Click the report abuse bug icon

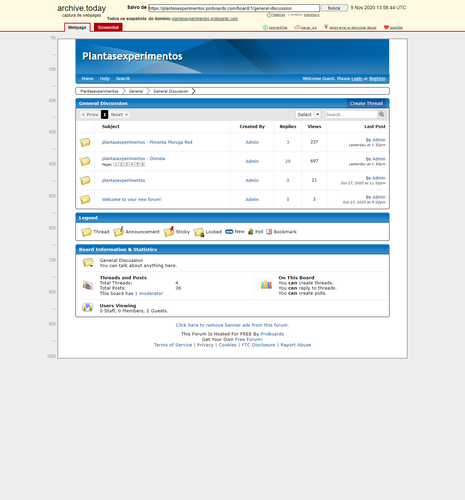[326, 27]
